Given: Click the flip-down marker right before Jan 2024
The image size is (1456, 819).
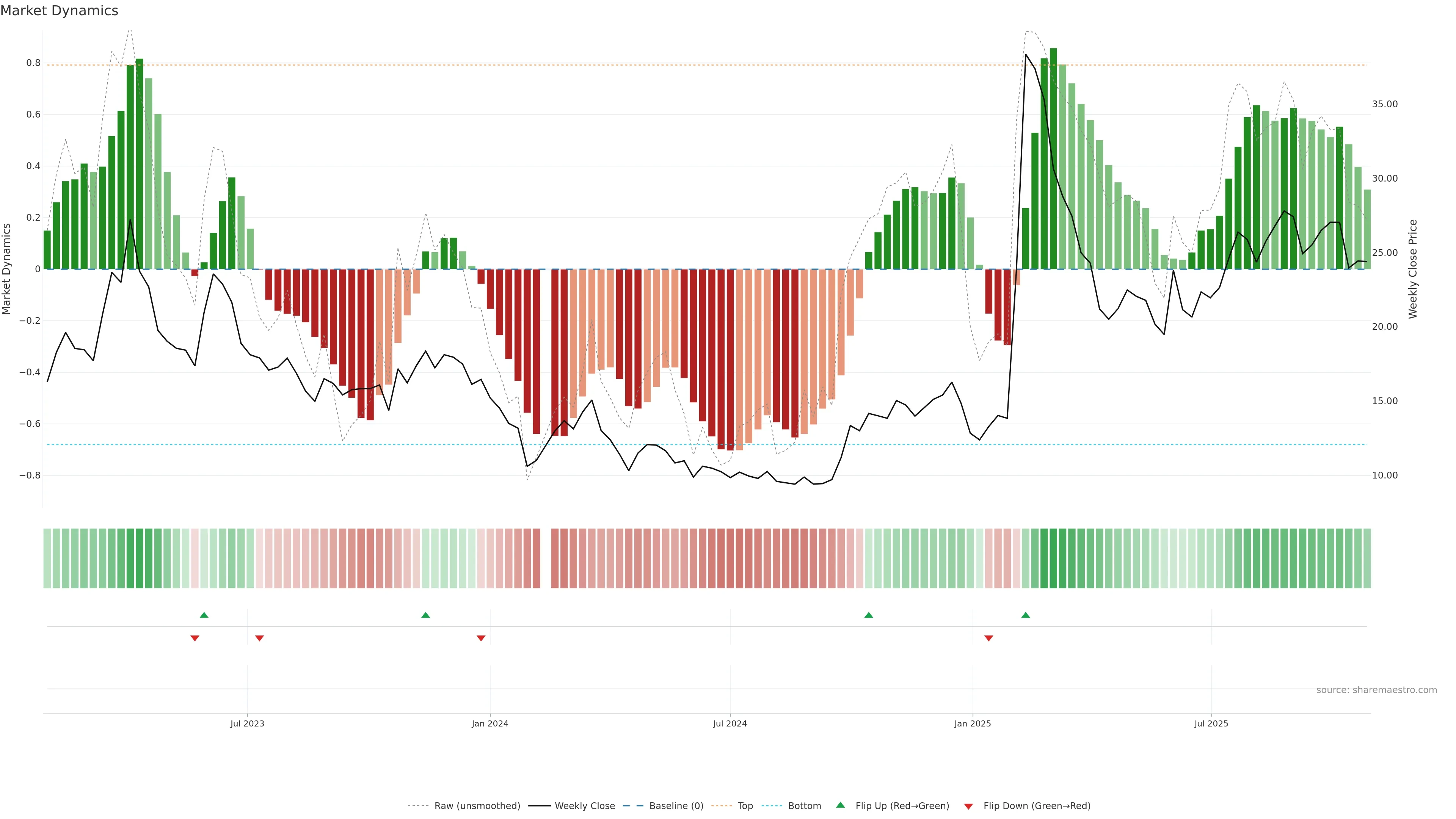Looking at the screenshot, I should [481, 638].
